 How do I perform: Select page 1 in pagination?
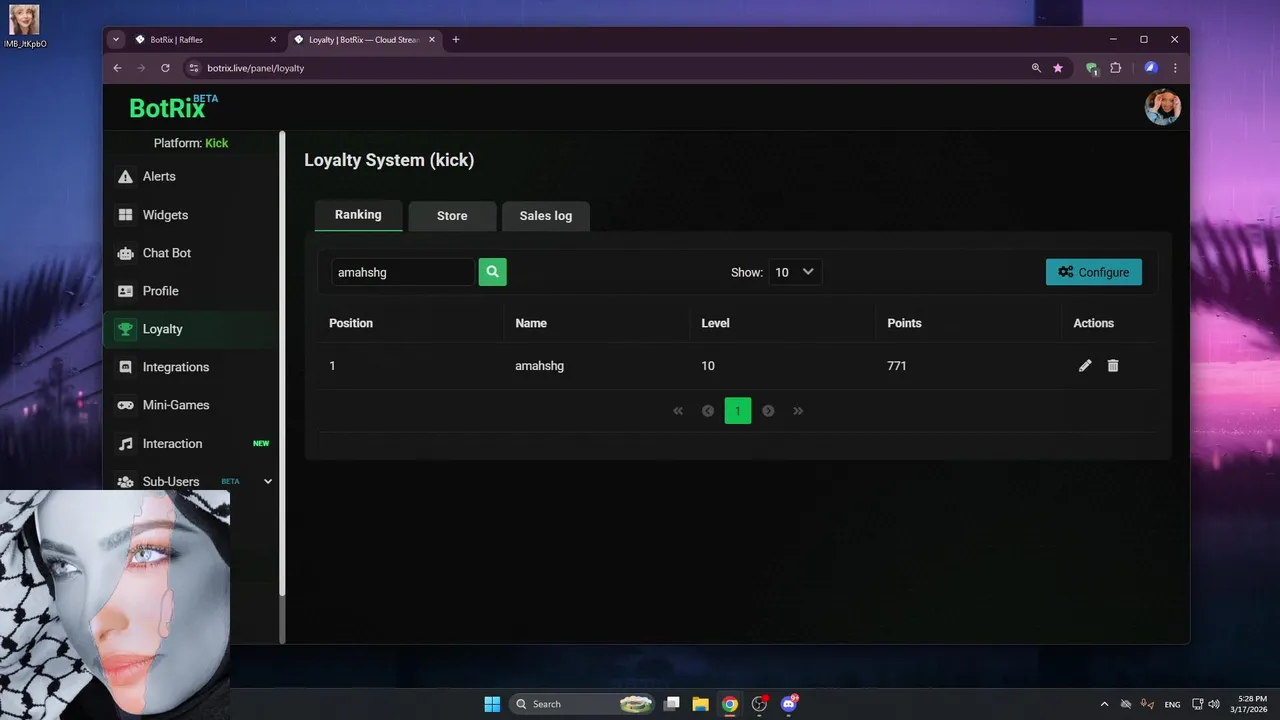coord(738,411)
